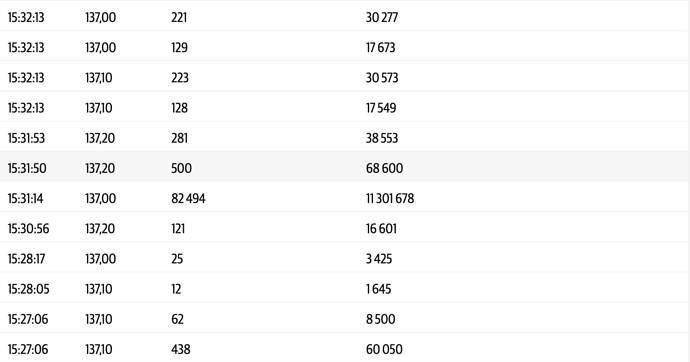690x362 pixels.
Task: Click the 82 494 volume cell
Action: coord(188,198)
